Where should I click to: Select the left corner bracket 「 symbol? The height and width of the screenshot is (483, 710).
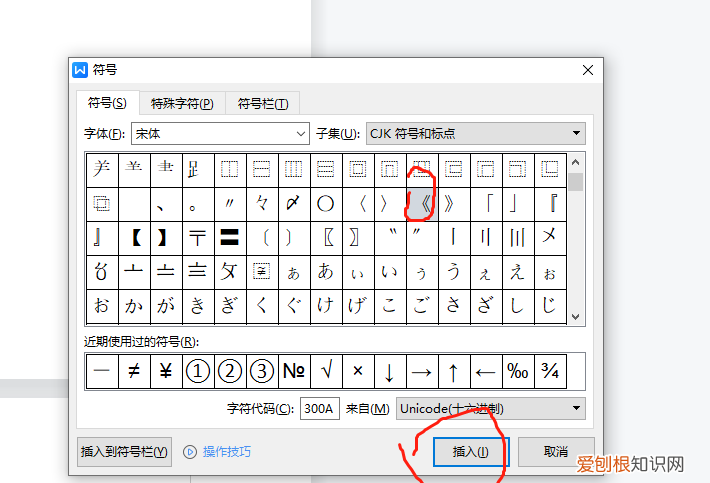pos(486,204)
